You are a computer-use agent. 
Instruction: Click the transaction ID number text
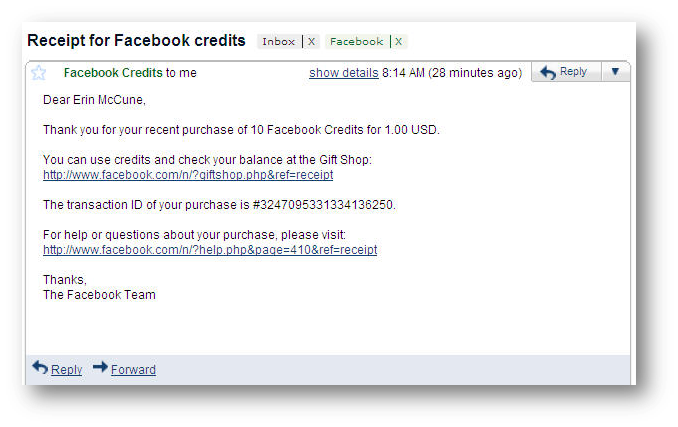click(324, 205)
